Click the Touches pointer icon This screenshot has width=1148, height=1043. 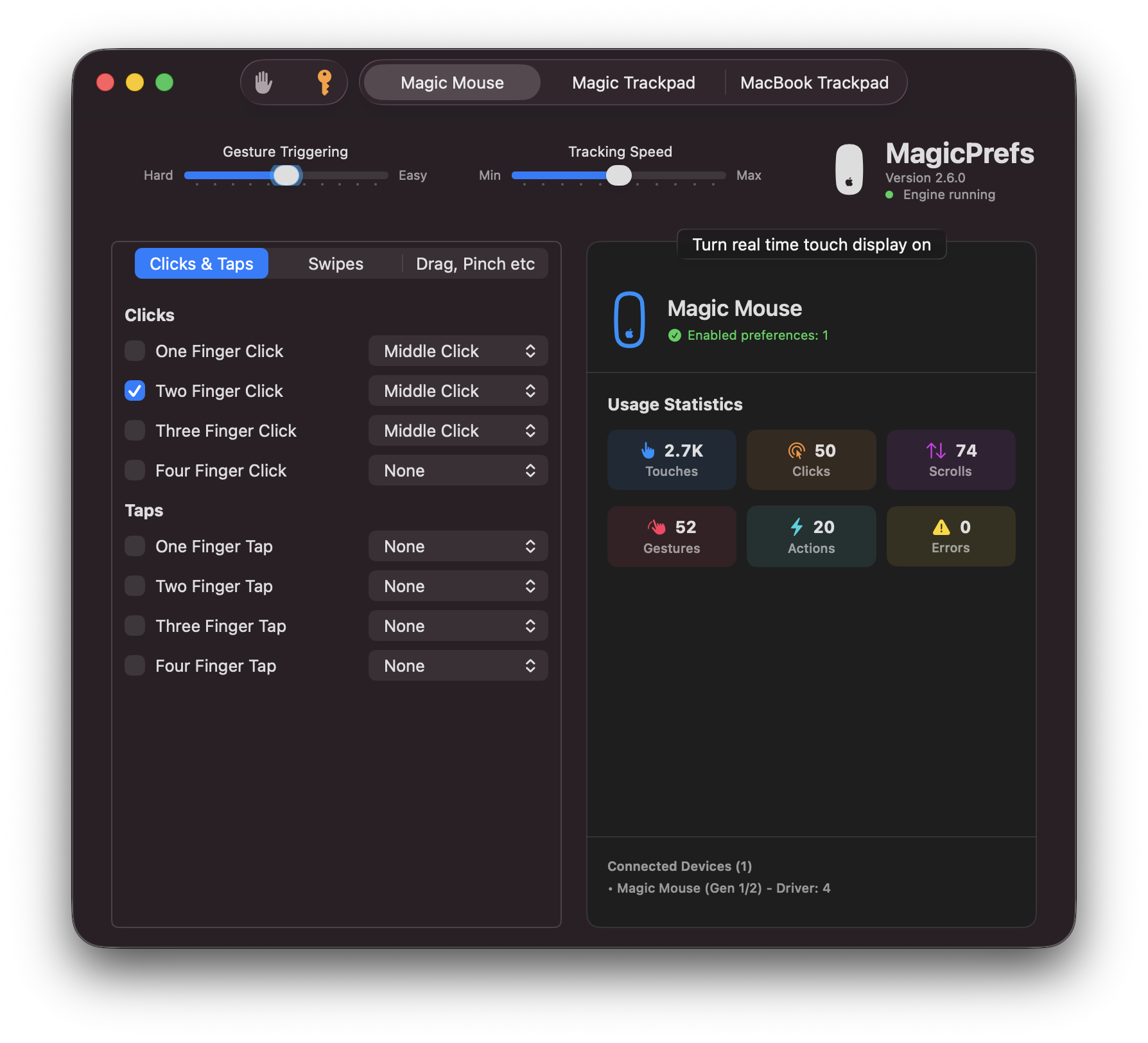(x=648, y=450)
